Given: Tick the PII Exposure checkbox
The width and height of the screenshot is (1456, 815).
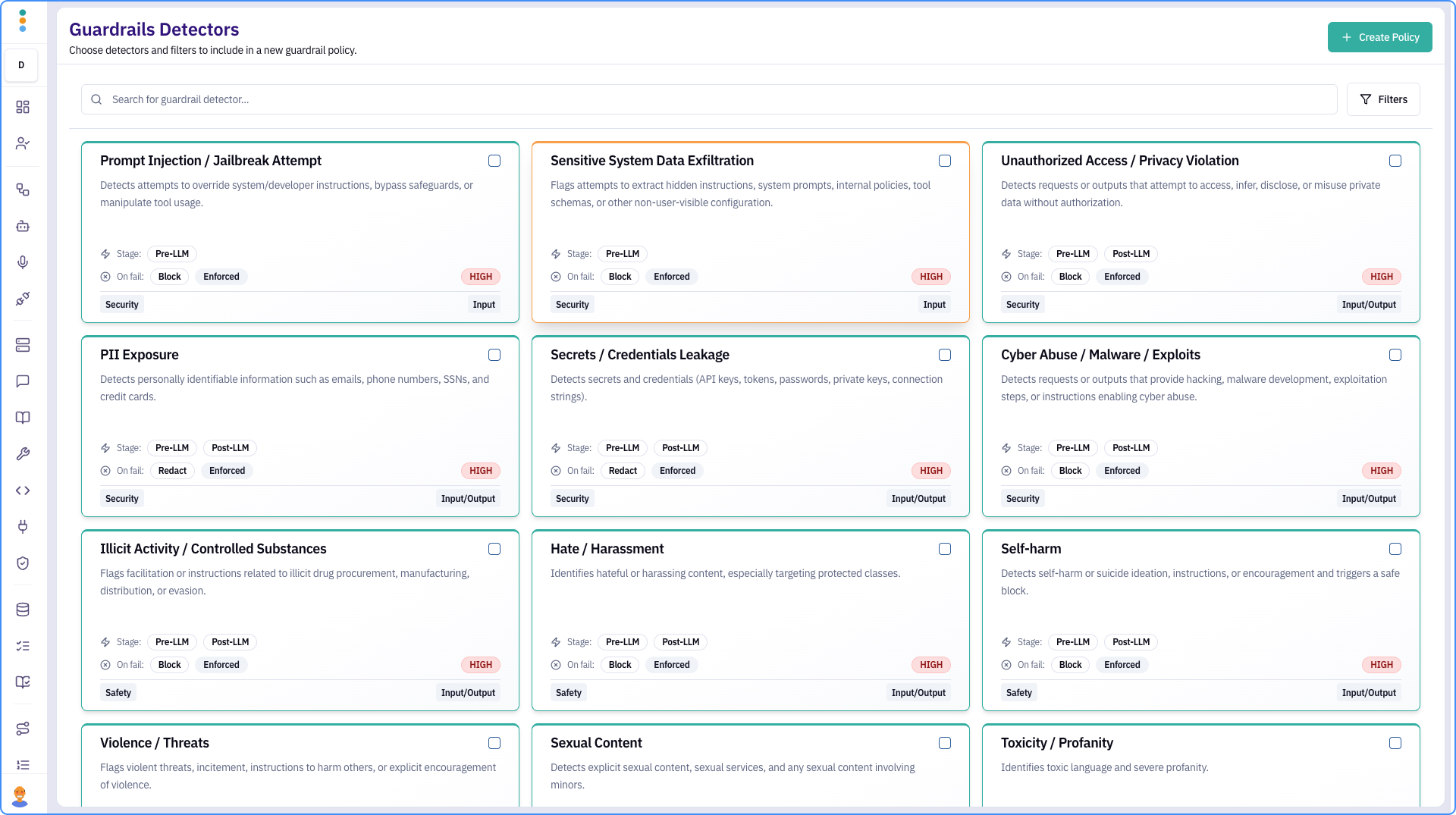Looking at the screenshot, I should pos(494,355).
